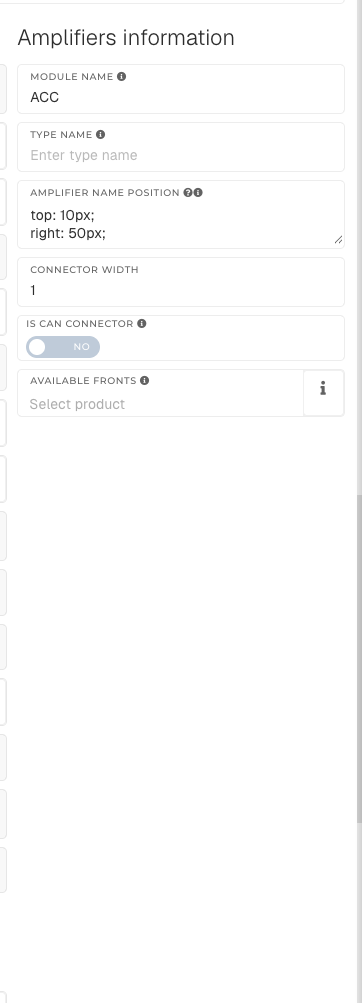Enable the Is CAN Connector toggle
Viewport: 362px width, 1003px height.
tap(63, 347)
